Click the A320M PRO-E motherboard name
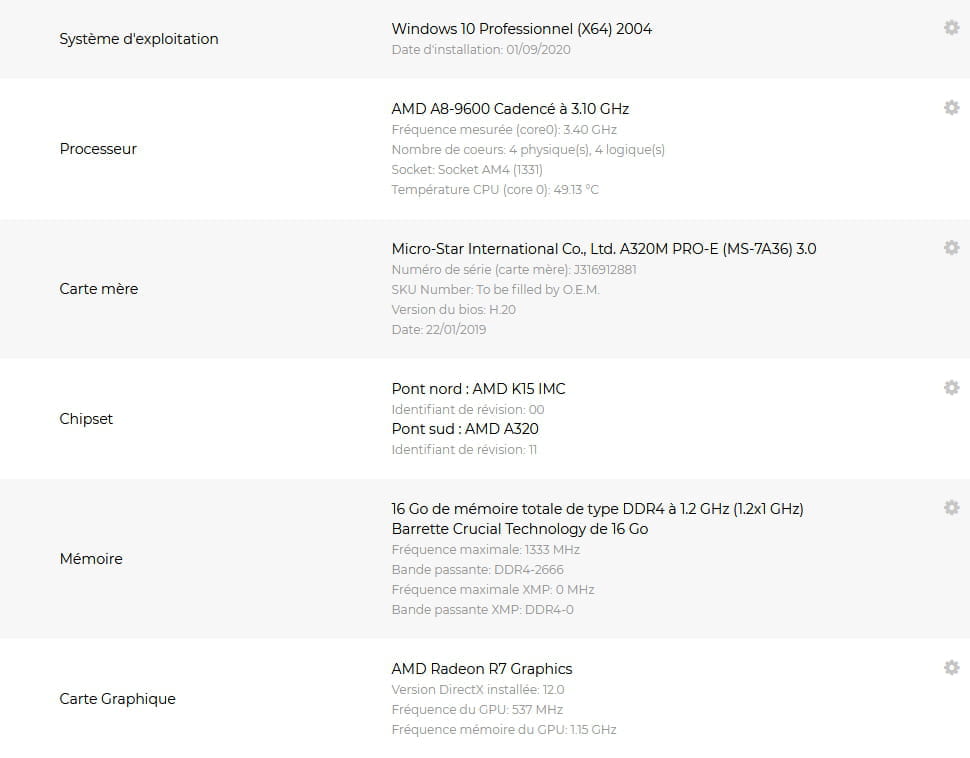This screenshot has height=758, width=970. click(x=604, y=249)
